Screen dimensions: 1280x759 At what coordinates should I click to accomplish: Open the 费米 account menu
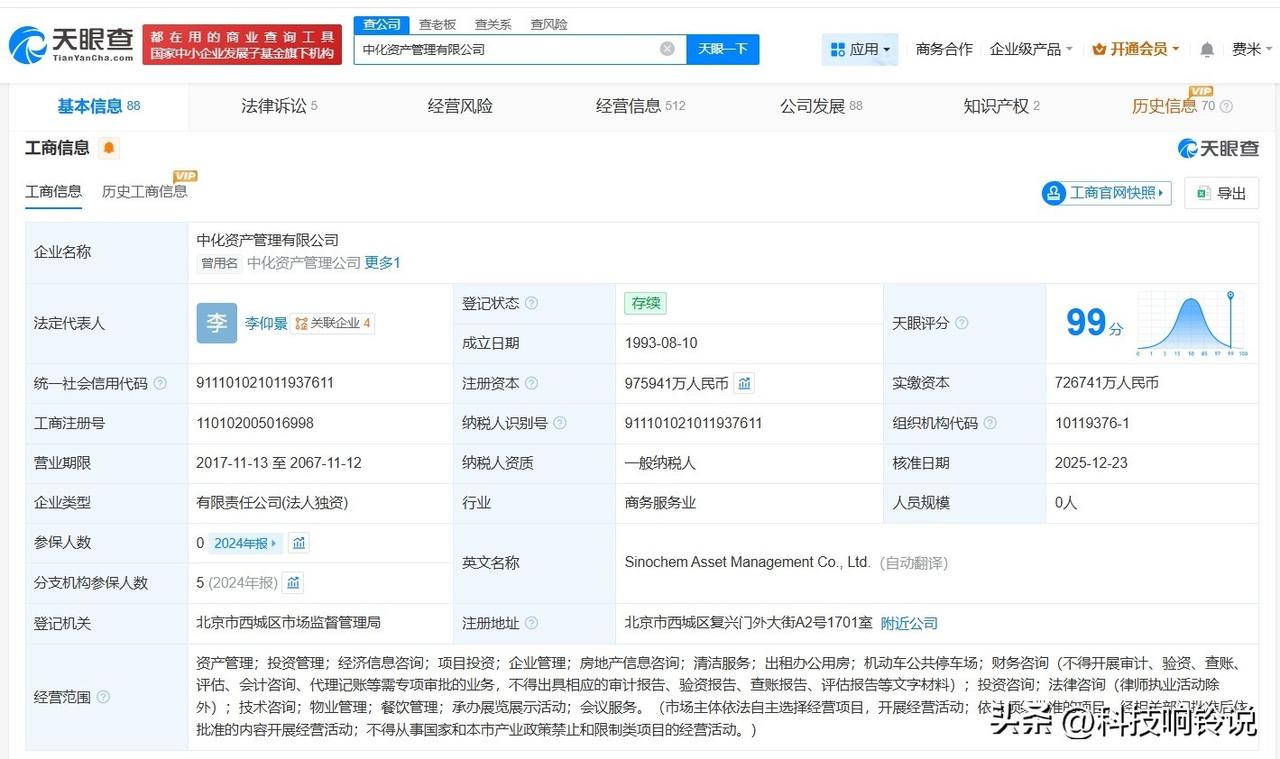click(x=1252, y=49)
